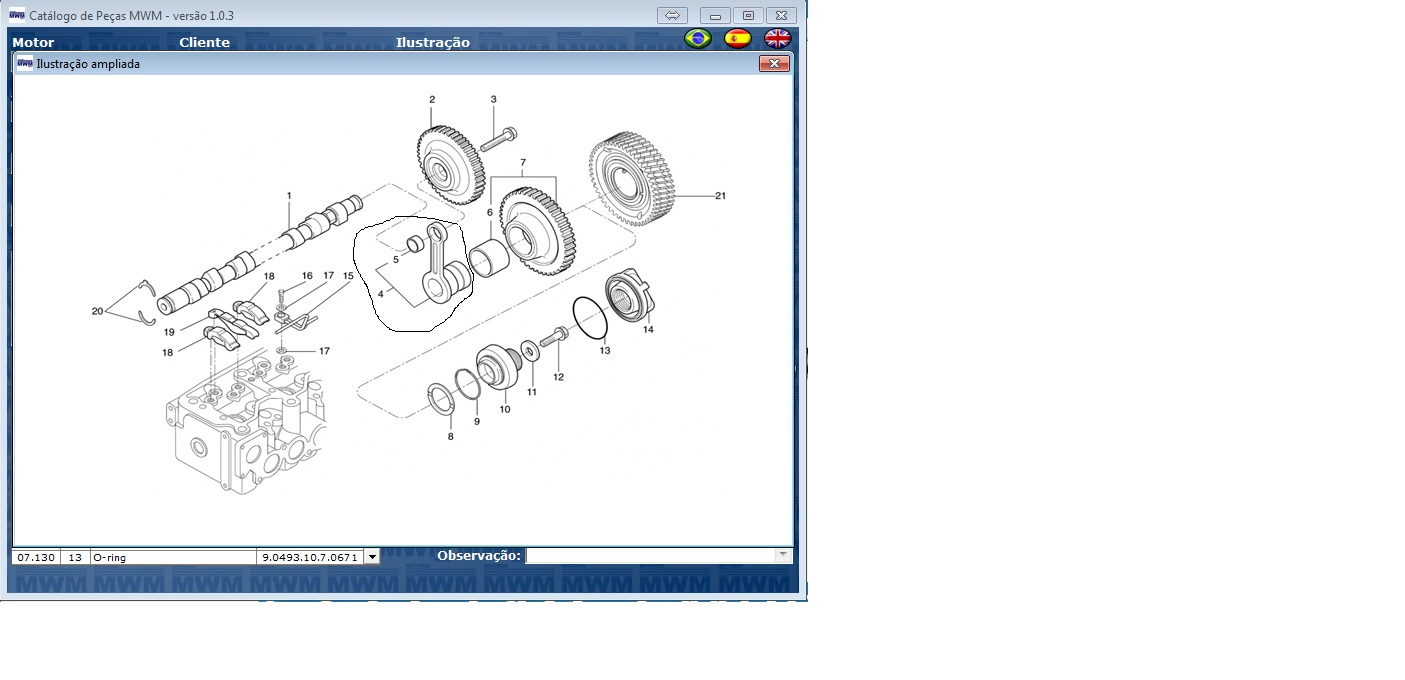Click the 07.130 group code field
Image resolution: width=1405 pixels, height=680 pixels.
tap(35, 557)
